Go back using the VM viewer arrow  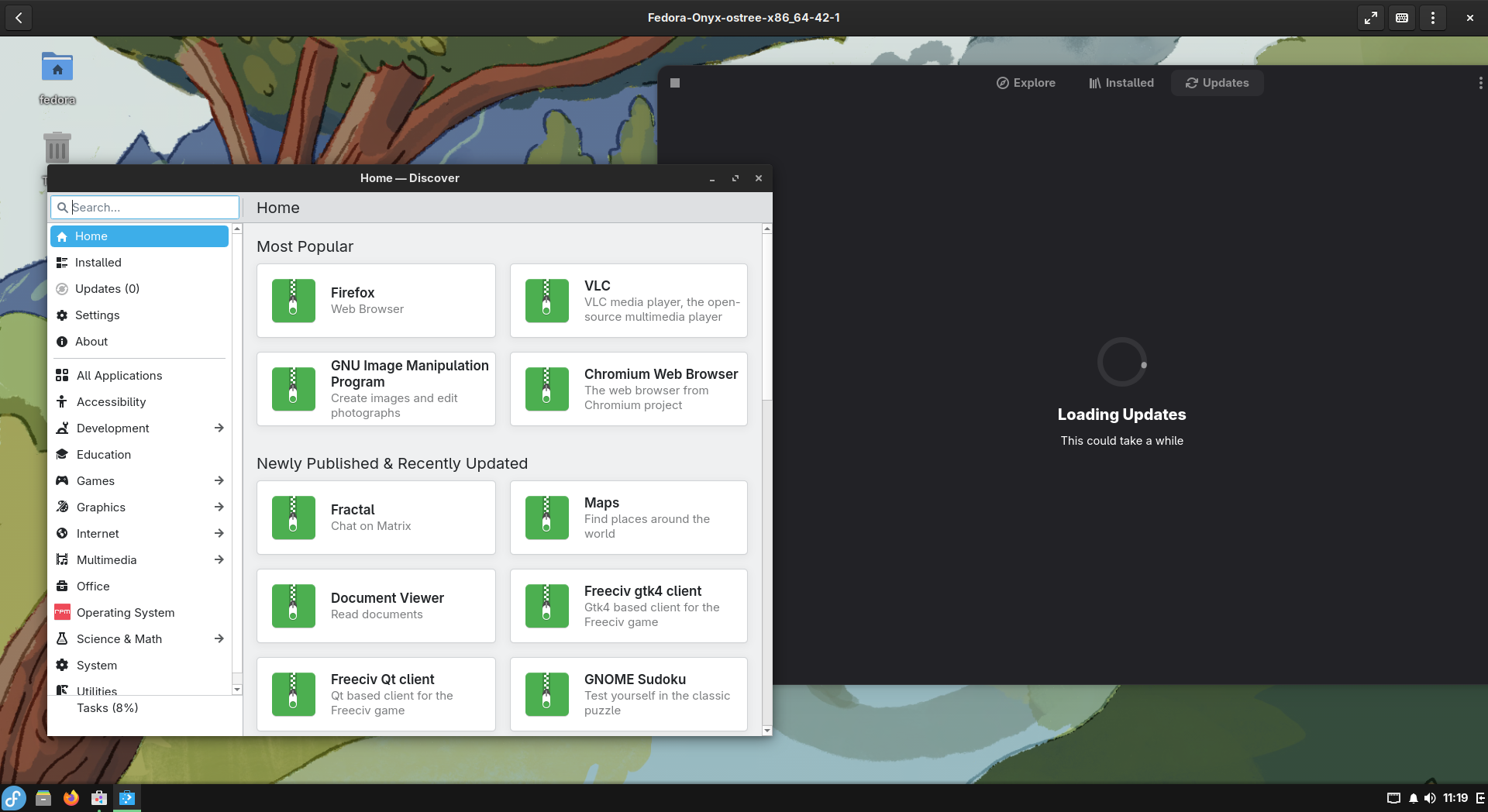(x=19, y=18)
